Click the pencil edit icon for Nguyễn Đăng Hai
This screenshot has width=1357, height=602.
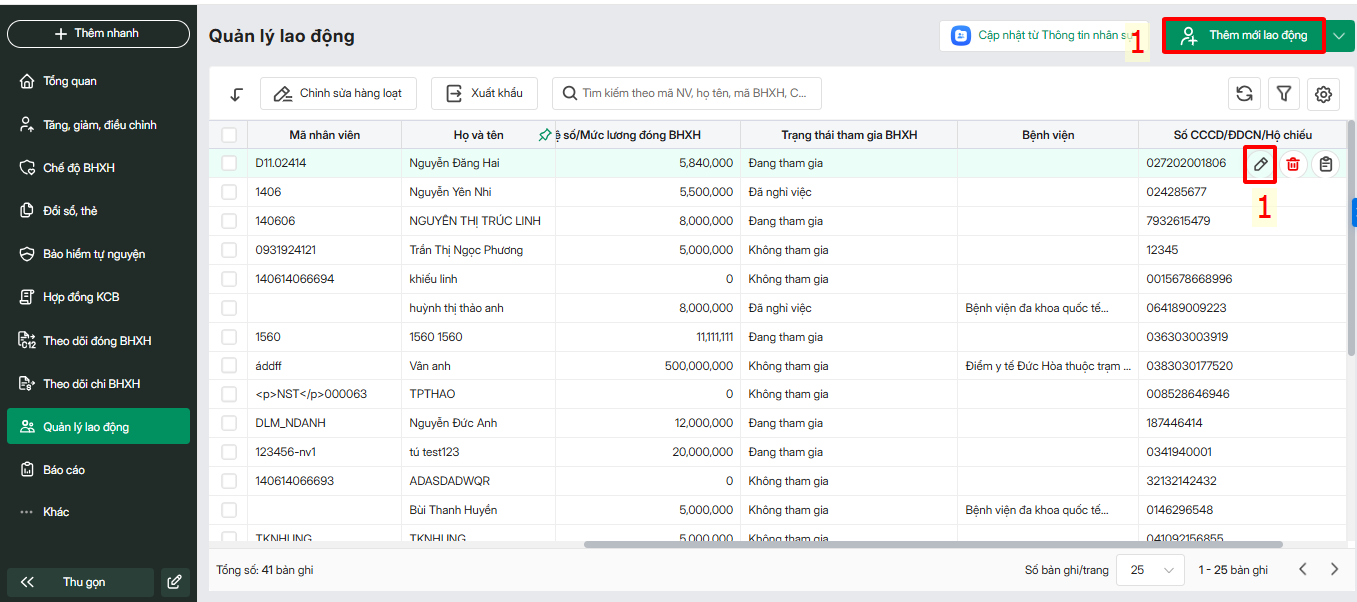pos(1260,164)
